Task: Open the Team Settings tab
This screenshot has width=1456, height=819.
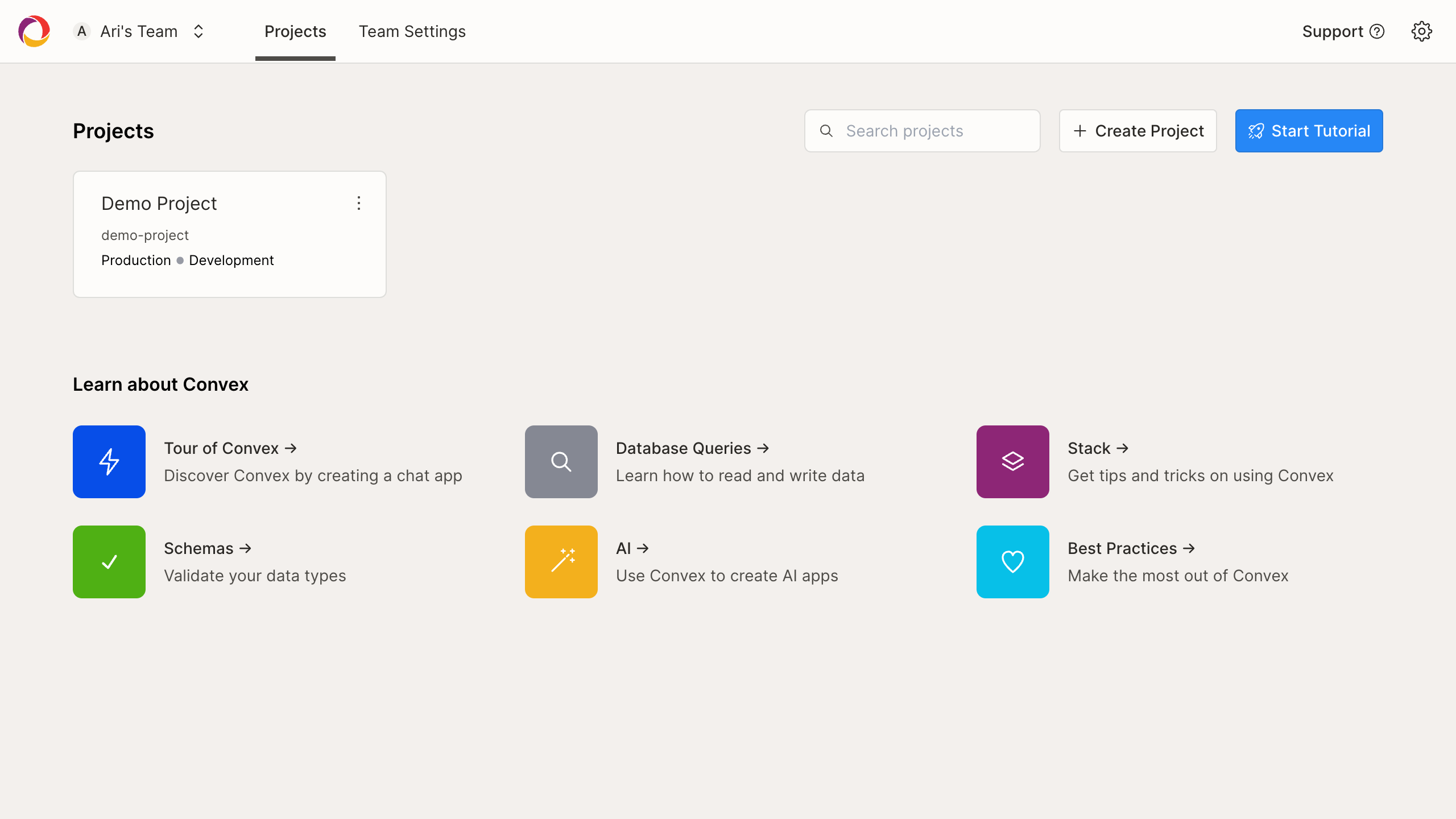Action: tap(412, 31)
